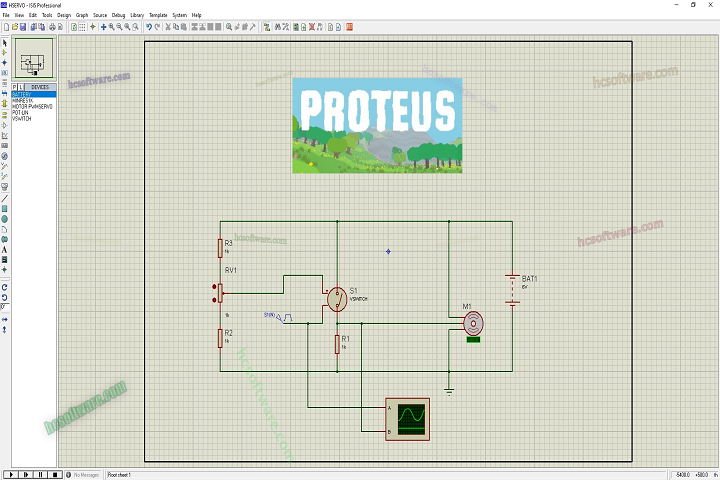Viewport: 720px width, 480px height.
Task: Select the Terminals mode tool
Action: [5, 115]
